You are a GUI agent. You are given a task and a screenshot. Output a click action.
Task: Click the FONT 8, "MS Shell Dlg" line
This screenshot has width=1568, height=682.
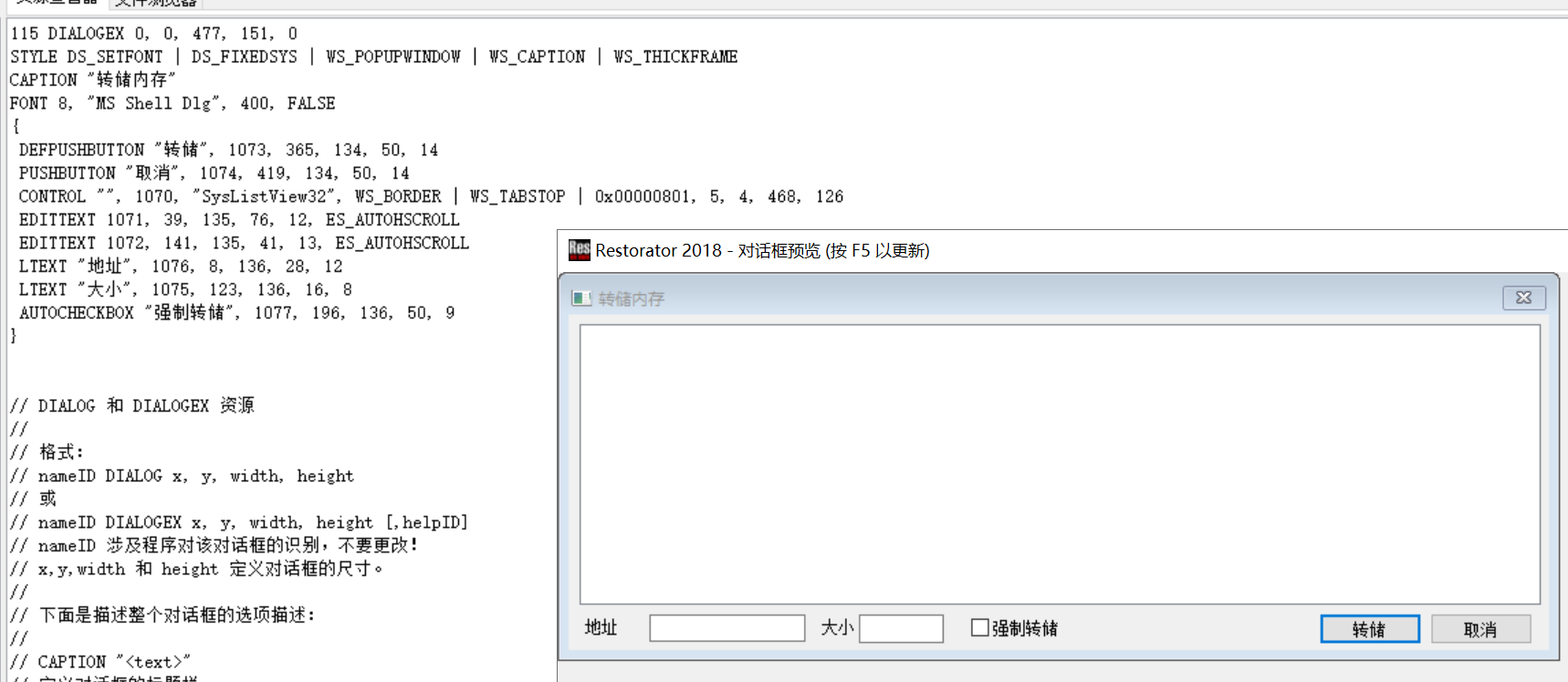point(172,103)
